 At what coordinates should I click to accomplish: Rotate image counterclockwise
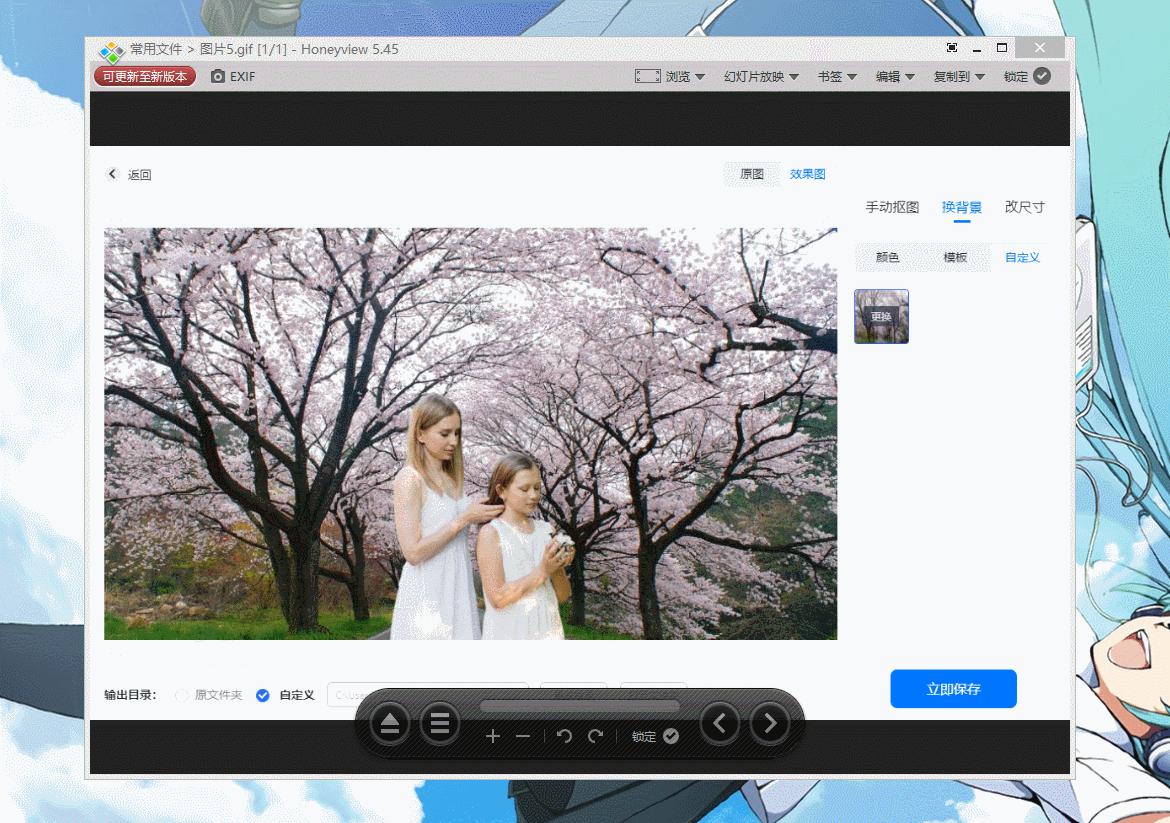point(564,737)
